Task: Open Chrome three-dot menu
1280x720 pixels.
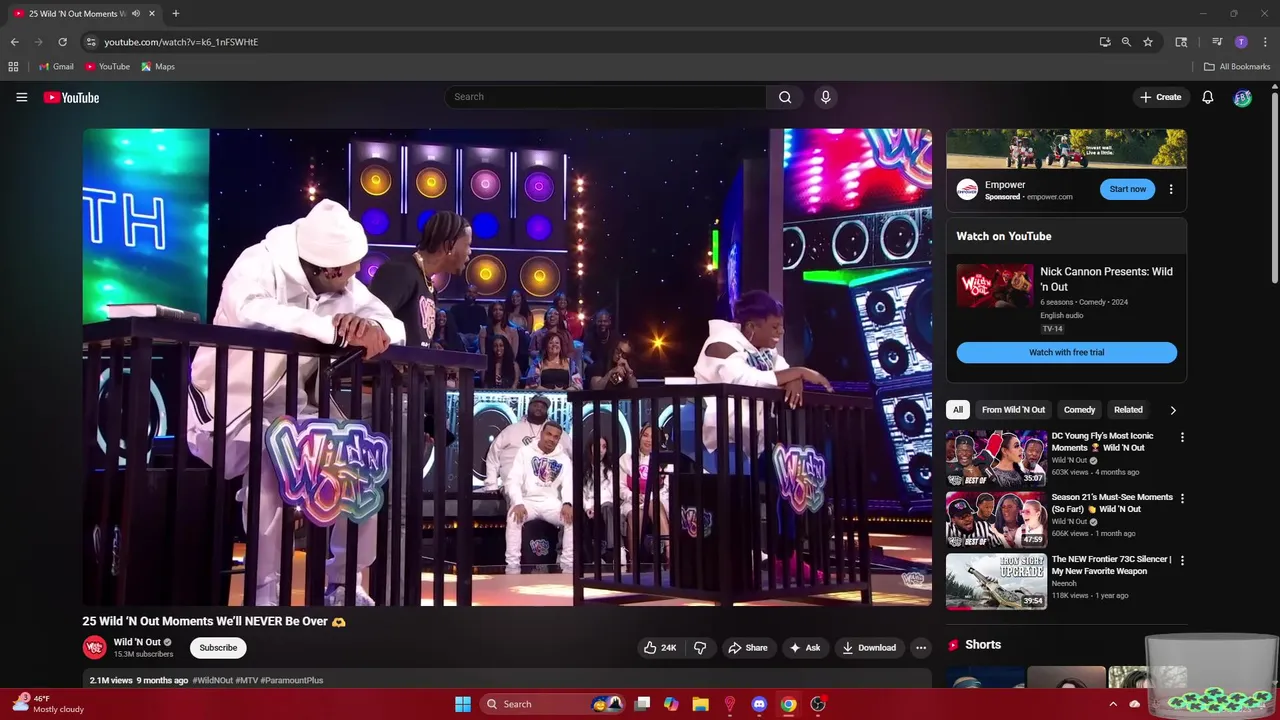Action: pos(1265,42)
